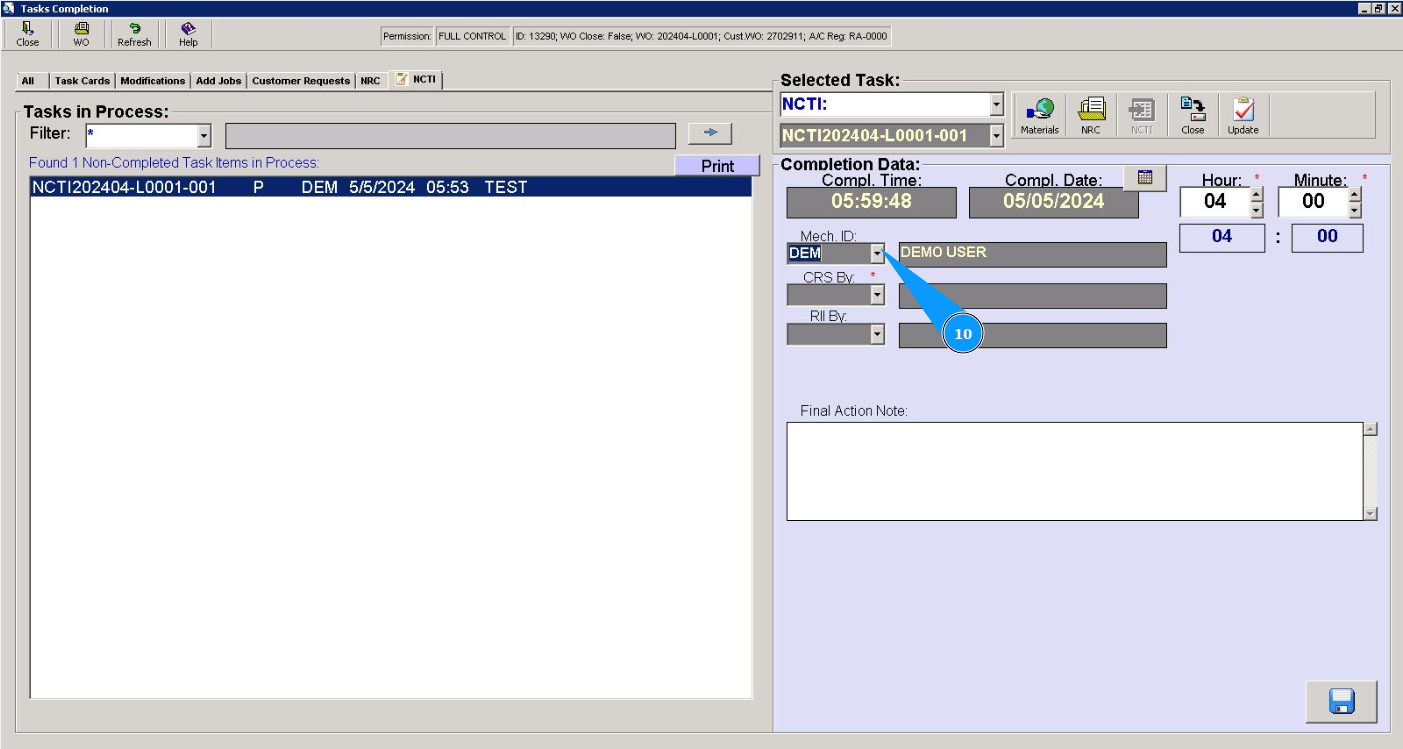Open the WO printer toolbar icon
1403x749 pixels.
point(81,35)
